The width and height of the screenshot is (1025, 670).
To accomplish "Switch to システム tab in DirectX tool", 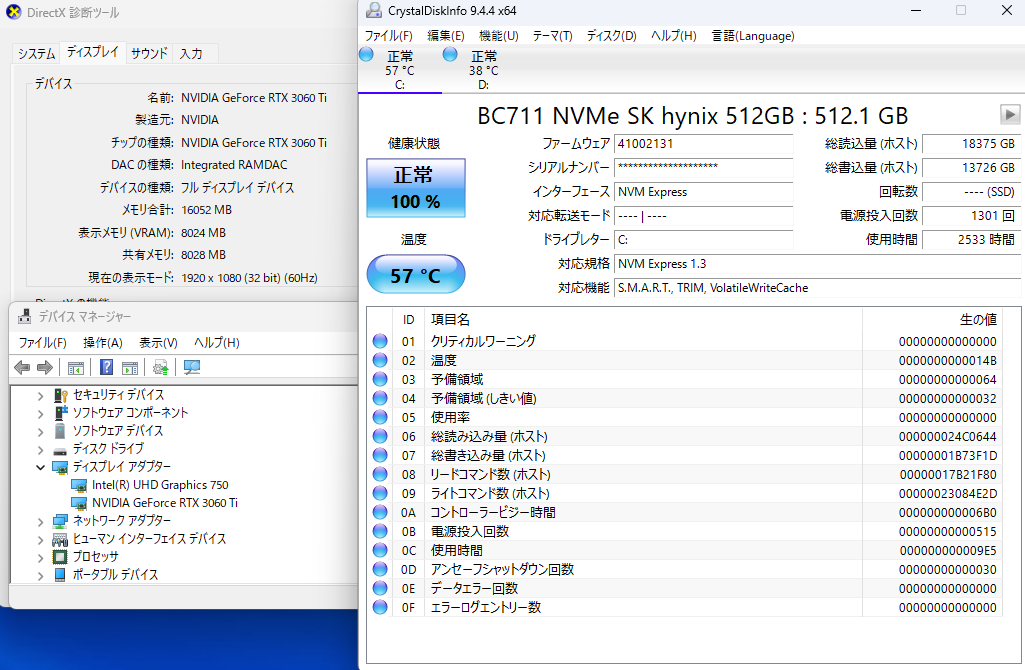I will click(36, 54).
